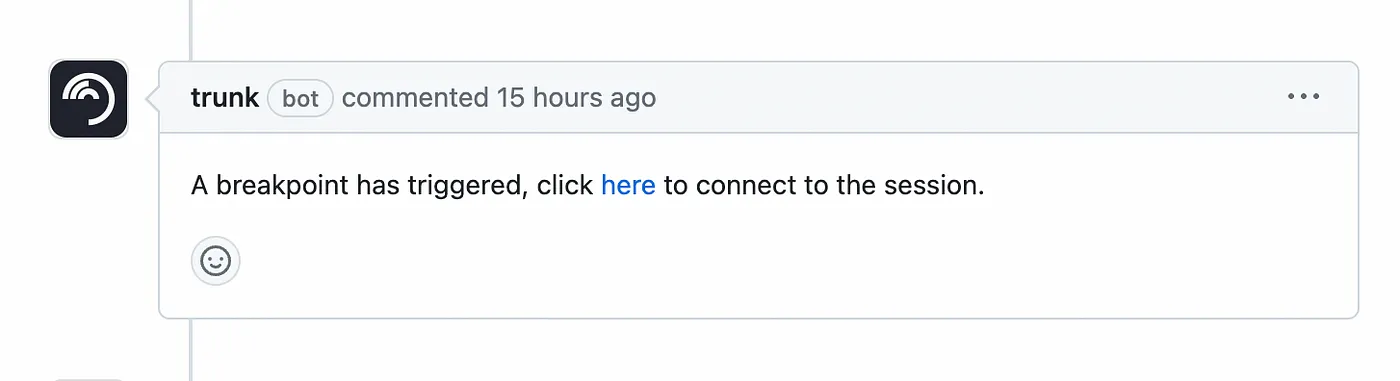
Task: Click the word 'commented' in header
Action: coord(415,98)
